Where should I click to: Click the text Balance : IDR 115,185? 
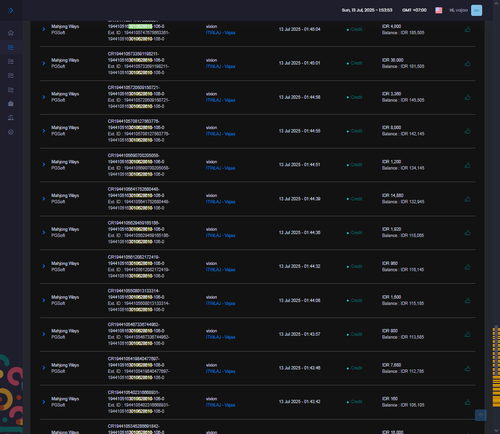click(x=403, y=303)
